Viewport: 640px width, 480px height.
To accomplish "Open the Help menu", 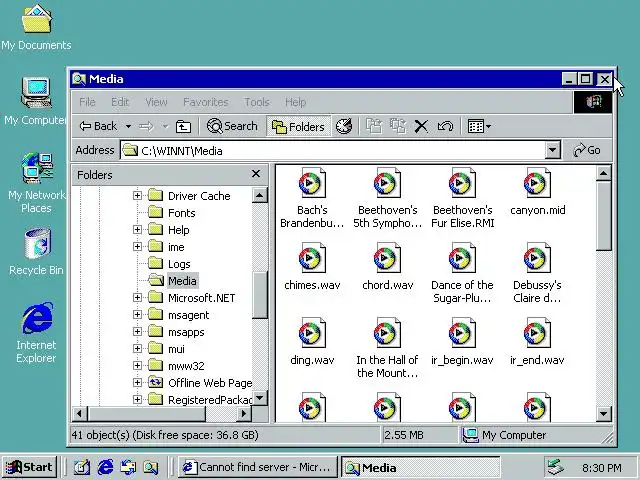I will [296, 102].
